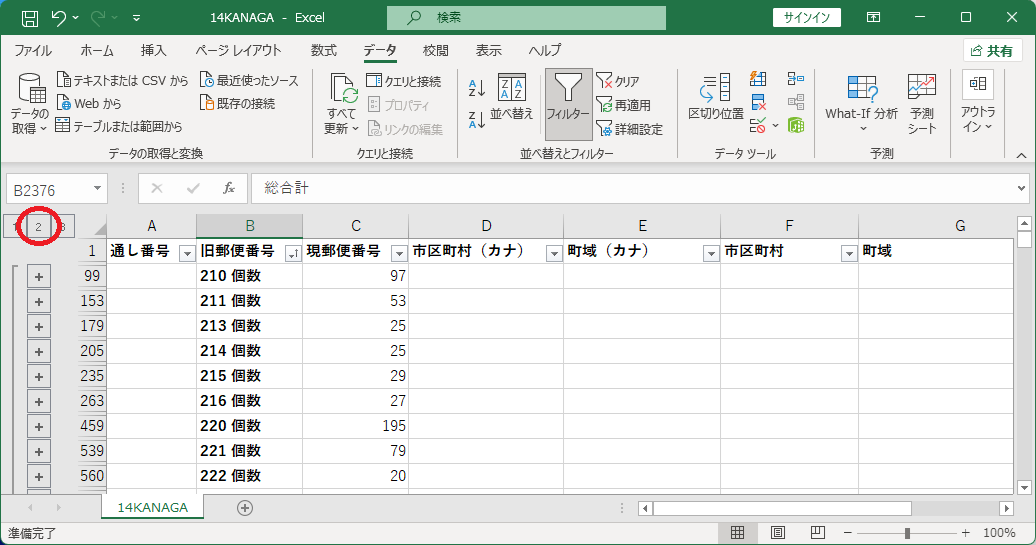Switch to View (表示) tab
Screen dimensions: 1036x545
tap(489, 51)
